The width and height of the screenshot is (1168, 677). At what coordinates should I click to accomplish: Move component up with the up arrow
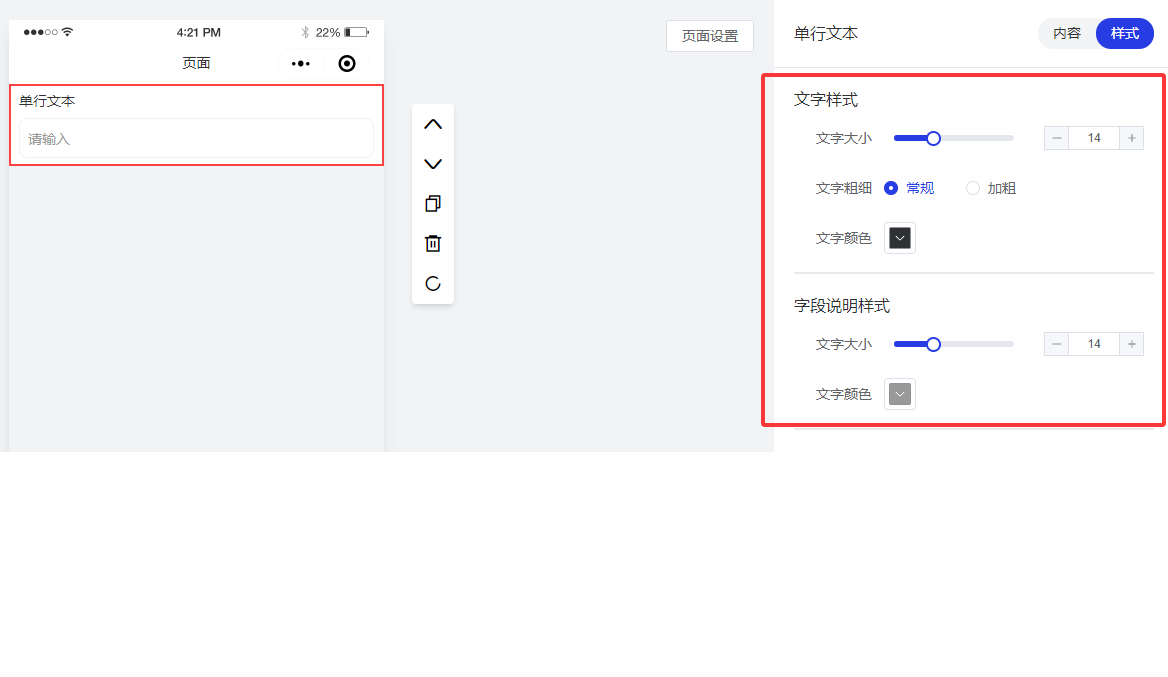tap(433, 124)
